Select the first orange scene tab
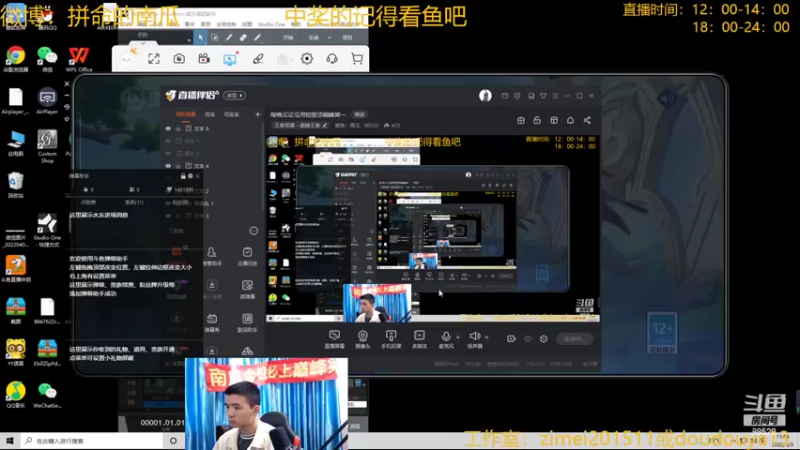This screenshot has height=450, width=800. click(x=186, y=114)
